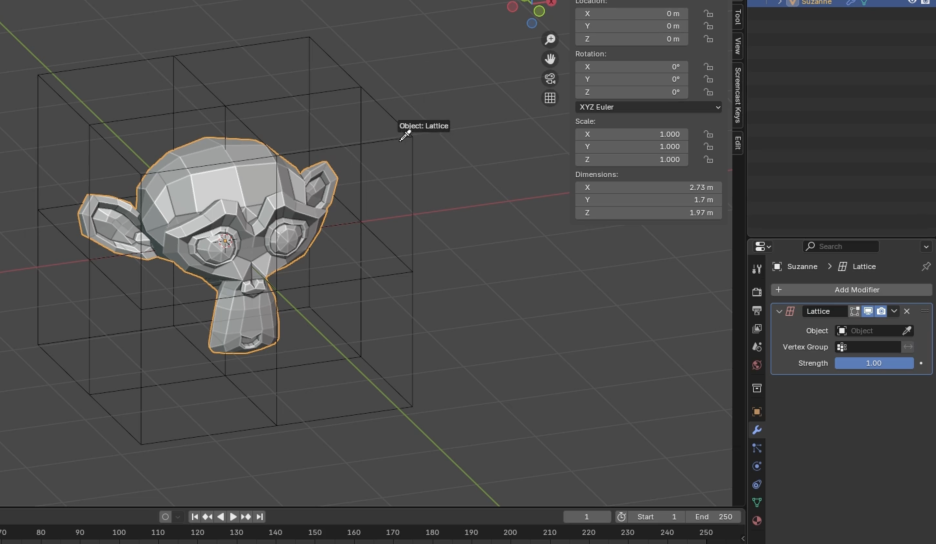Open the Modifiers wrench tab icon

[x=757, y=430]
